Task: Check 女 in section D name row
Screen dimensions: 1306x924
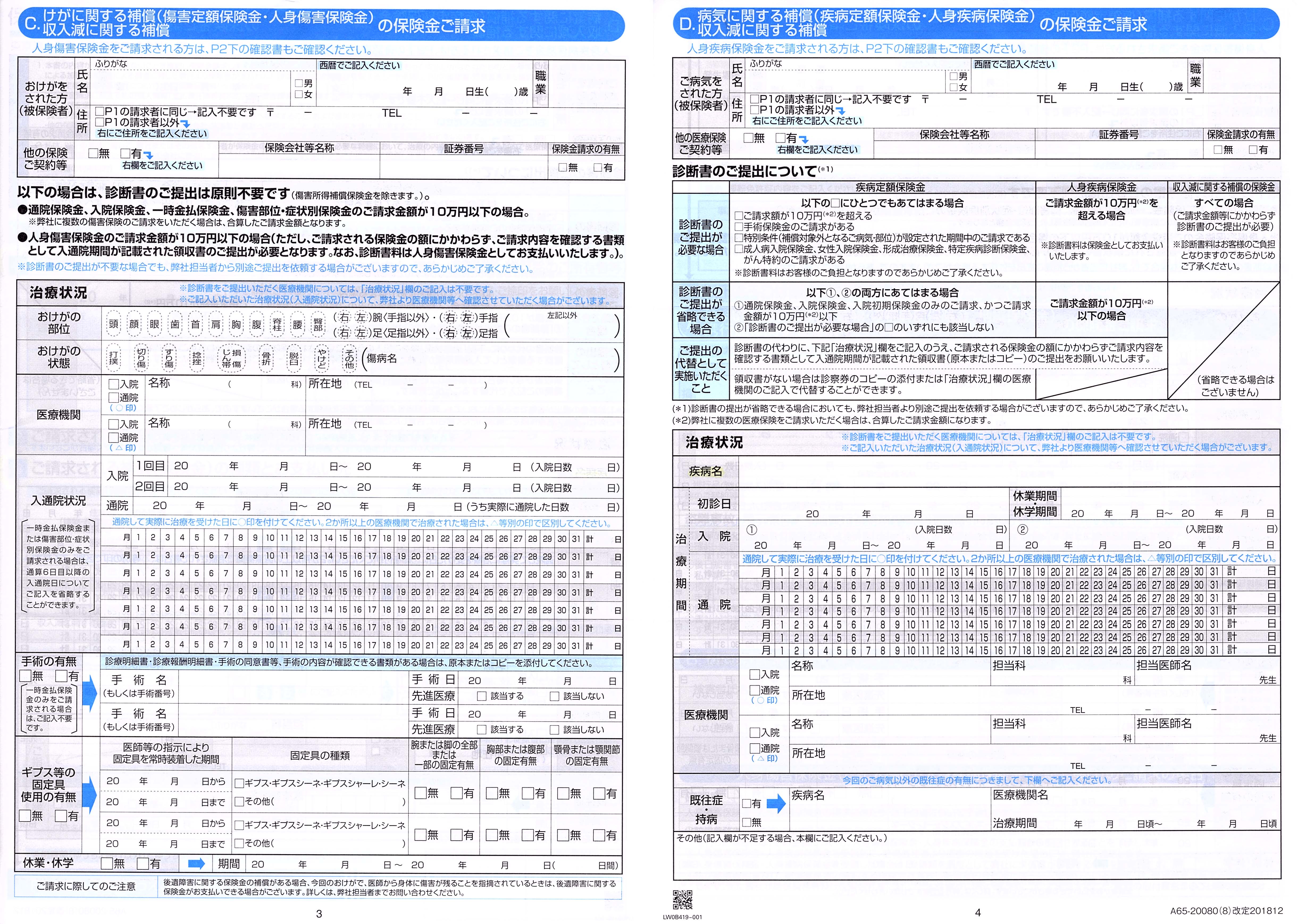Action: (x=954, y=88)
